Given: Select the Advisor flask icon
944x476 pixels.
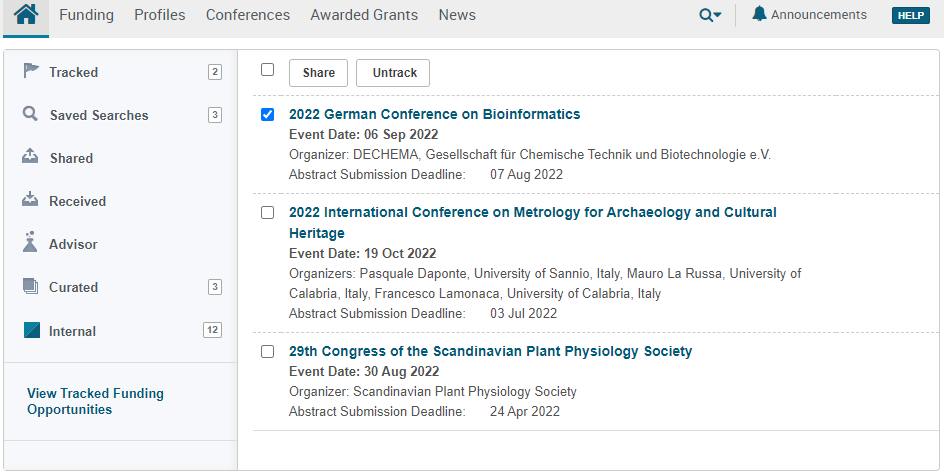Looking at the screenshot, I should 31,243.
